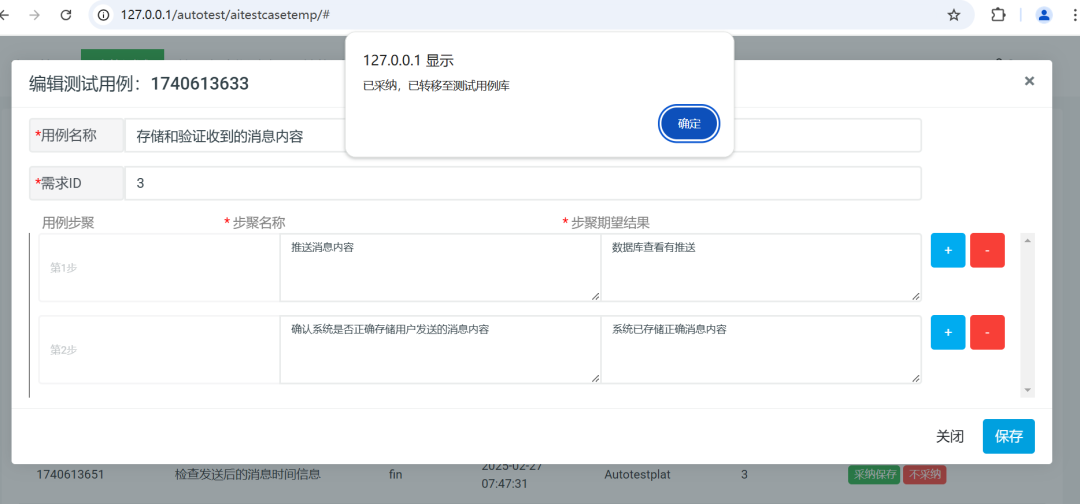Open site info icon in address bar
This screenshot has height=504, width=1080.
[x=104, y=14]
